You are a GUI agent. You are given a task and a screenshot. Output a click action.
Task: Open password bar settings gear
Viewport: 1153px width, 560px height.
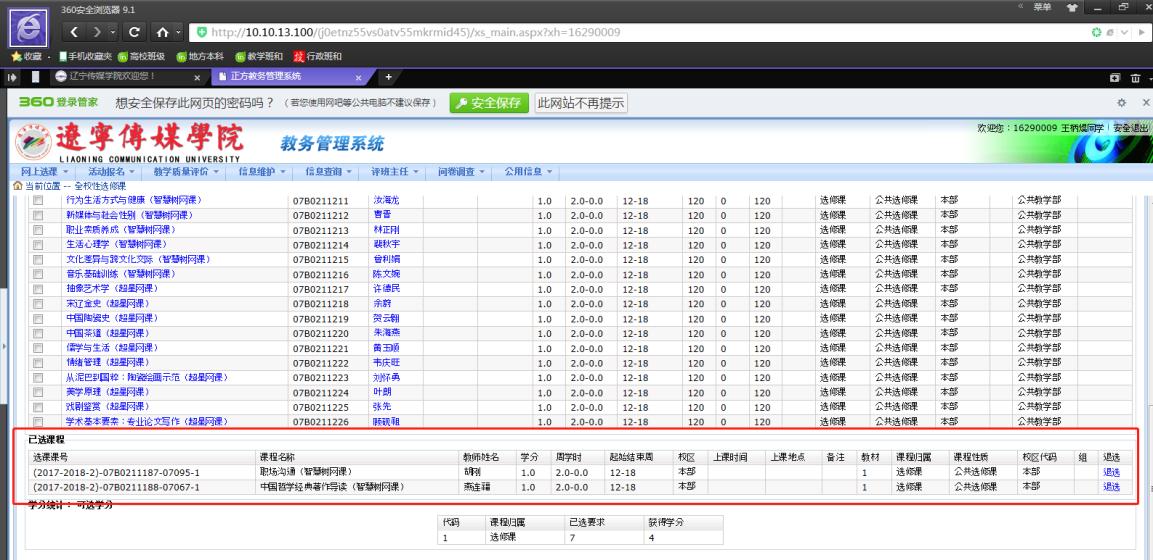(x=1121, y=103)
